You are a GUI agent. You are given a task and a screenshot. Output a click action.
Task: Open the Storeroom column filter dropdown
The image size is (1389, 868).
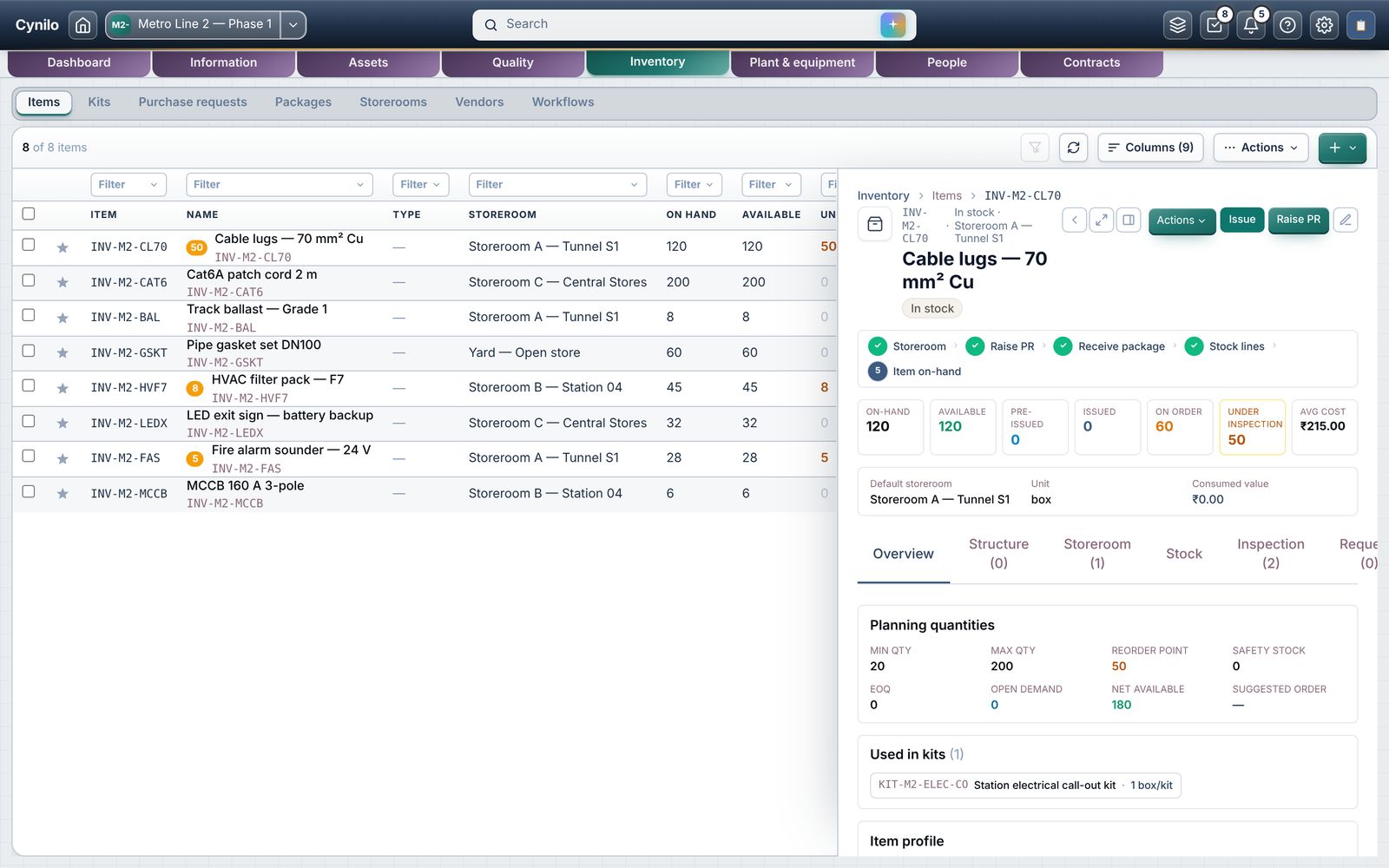point(558,184)
